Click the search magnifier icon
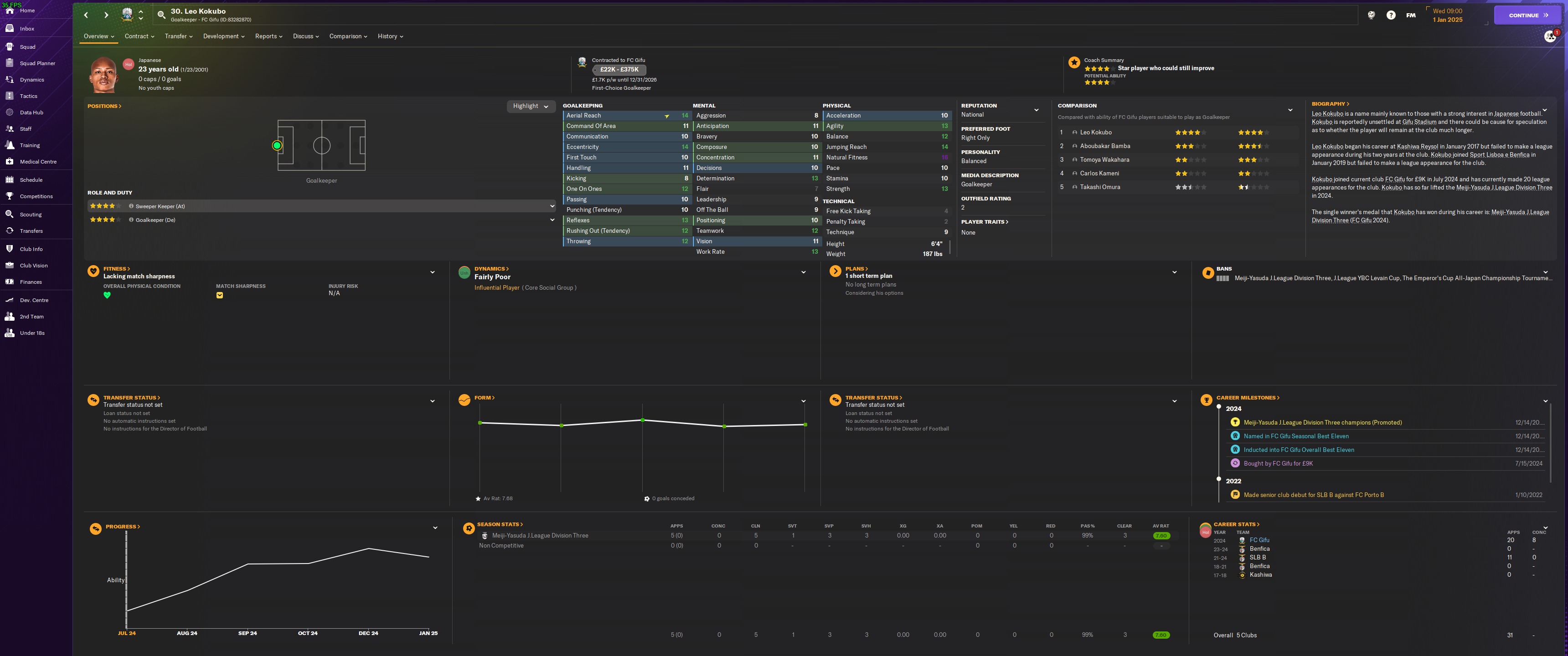Image resolution: width=1568 pixels, height=656 pixels. (161, 15)
